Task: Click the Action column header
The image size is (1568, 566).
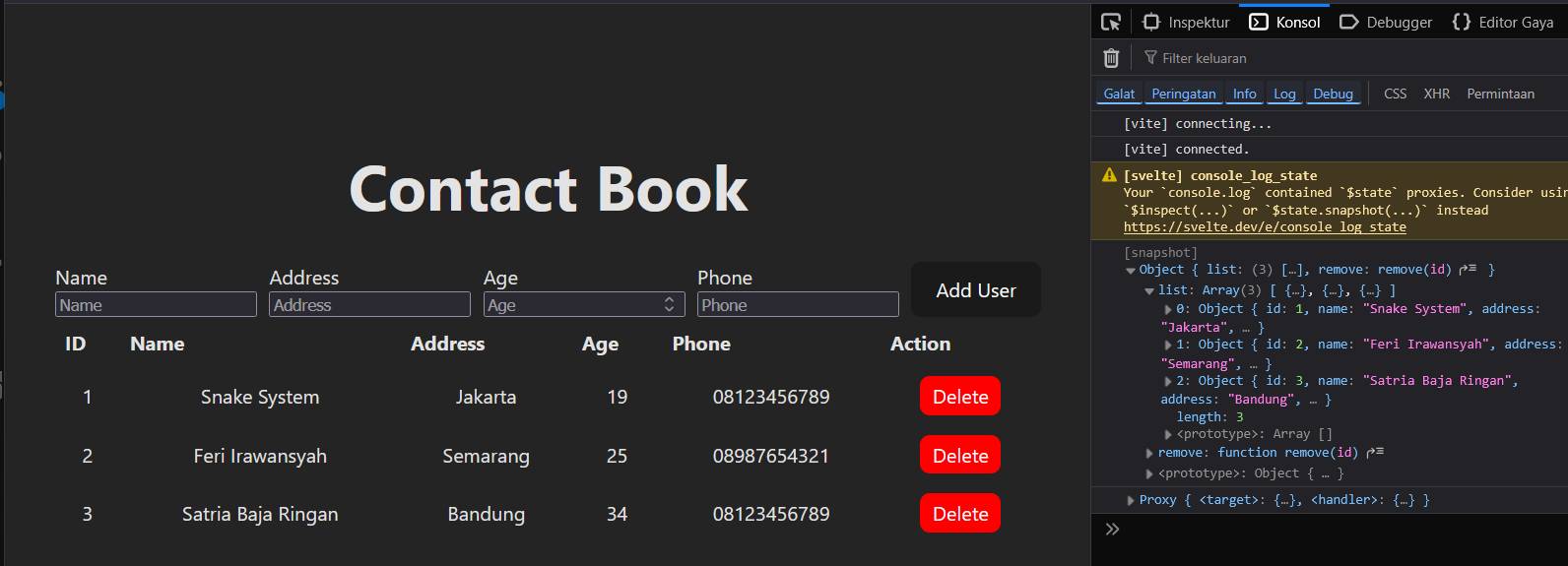Action: coord(920,344)
